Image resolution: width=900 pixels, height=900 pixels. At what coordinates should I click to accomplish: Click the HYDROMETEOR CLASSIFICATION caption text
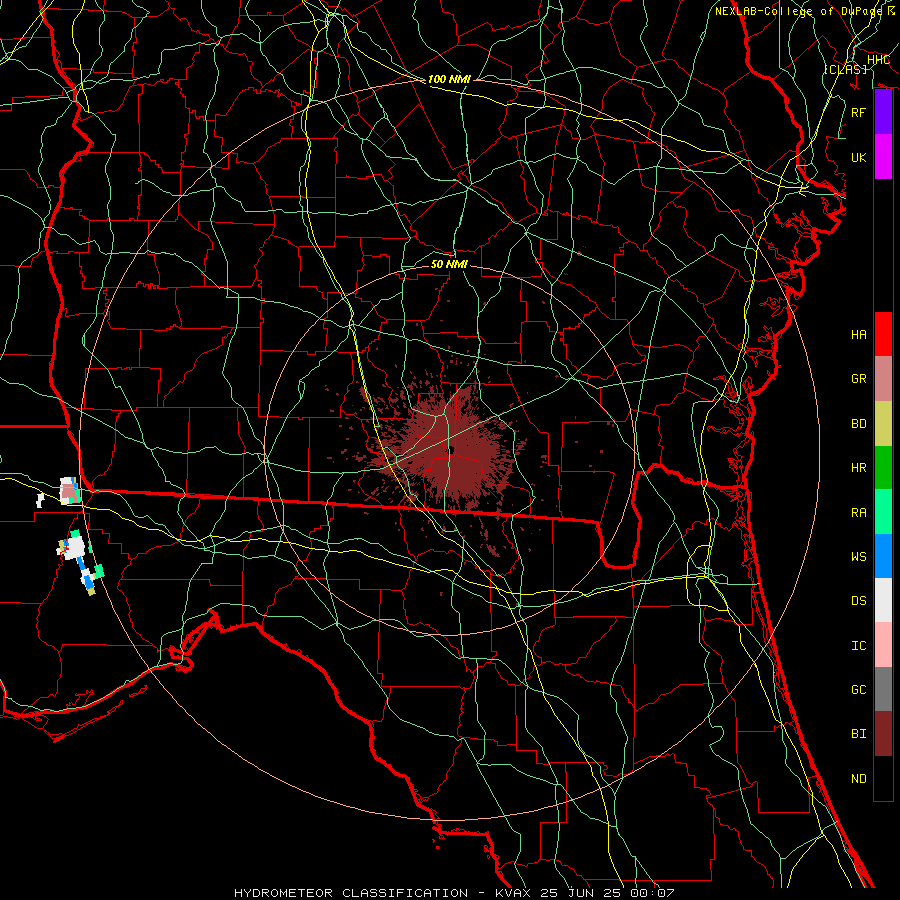[x=351, y=893]
